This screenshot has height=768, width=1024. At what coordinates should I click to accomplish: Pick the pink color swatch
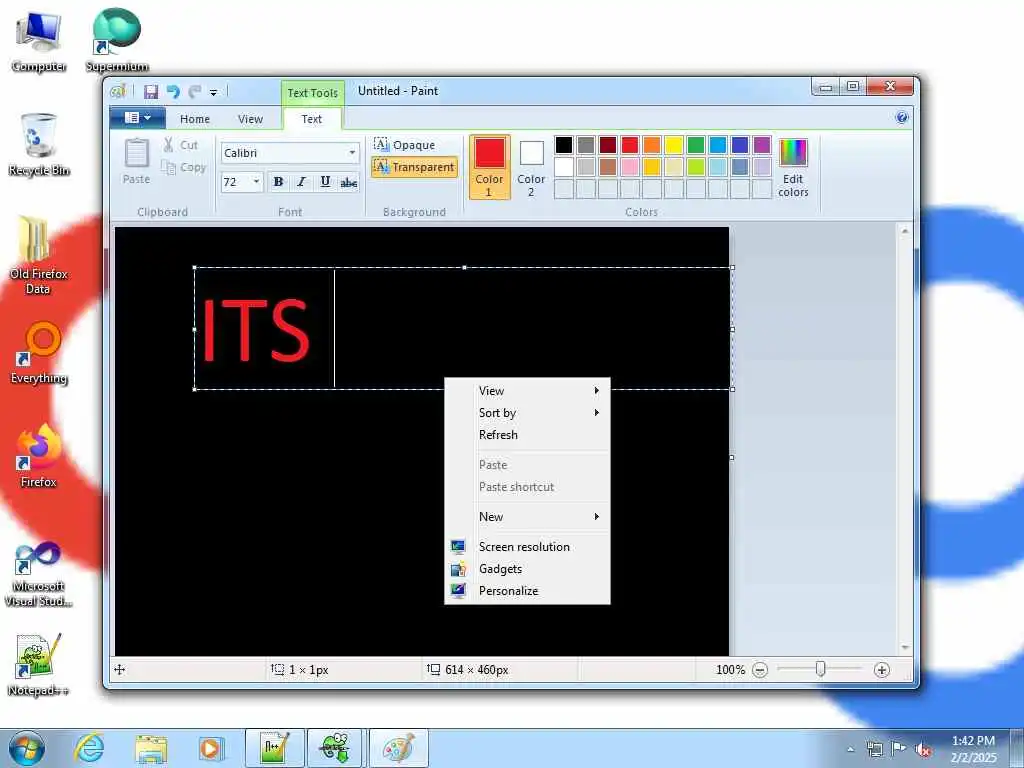(x=630, y=167)
